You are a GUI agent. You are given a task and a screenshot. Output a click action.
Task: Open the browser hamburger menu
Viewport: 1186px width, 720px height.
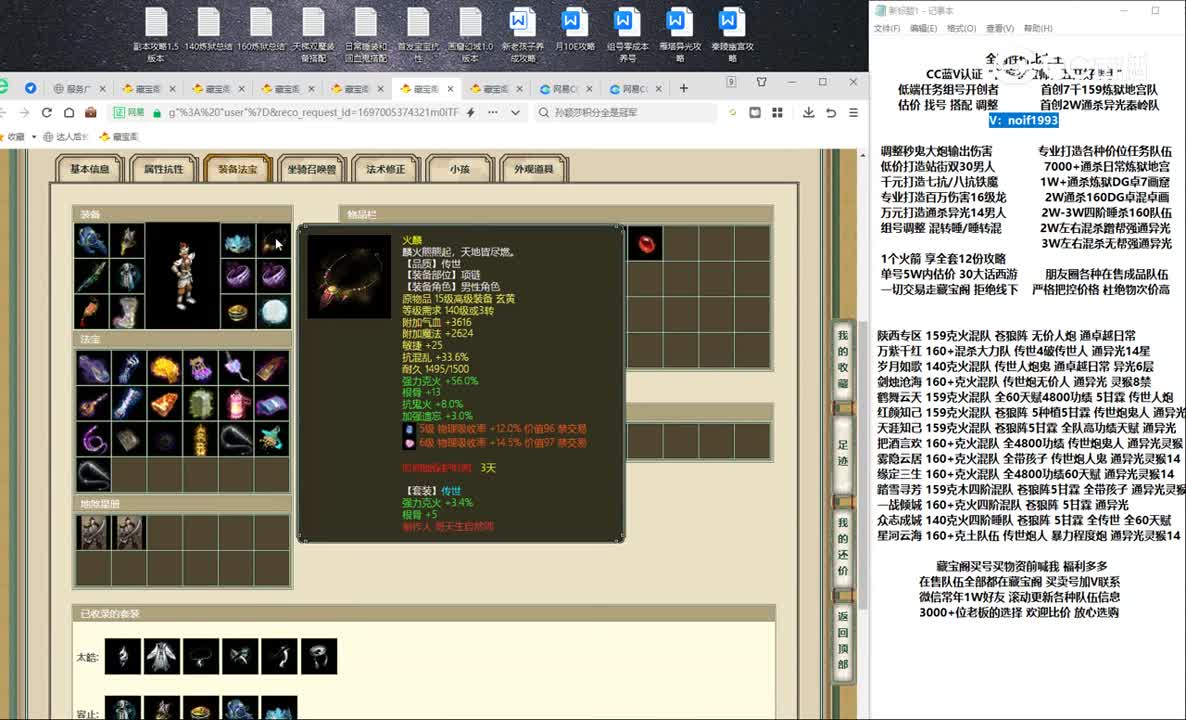pyautogui.click(x=853, y=112)
